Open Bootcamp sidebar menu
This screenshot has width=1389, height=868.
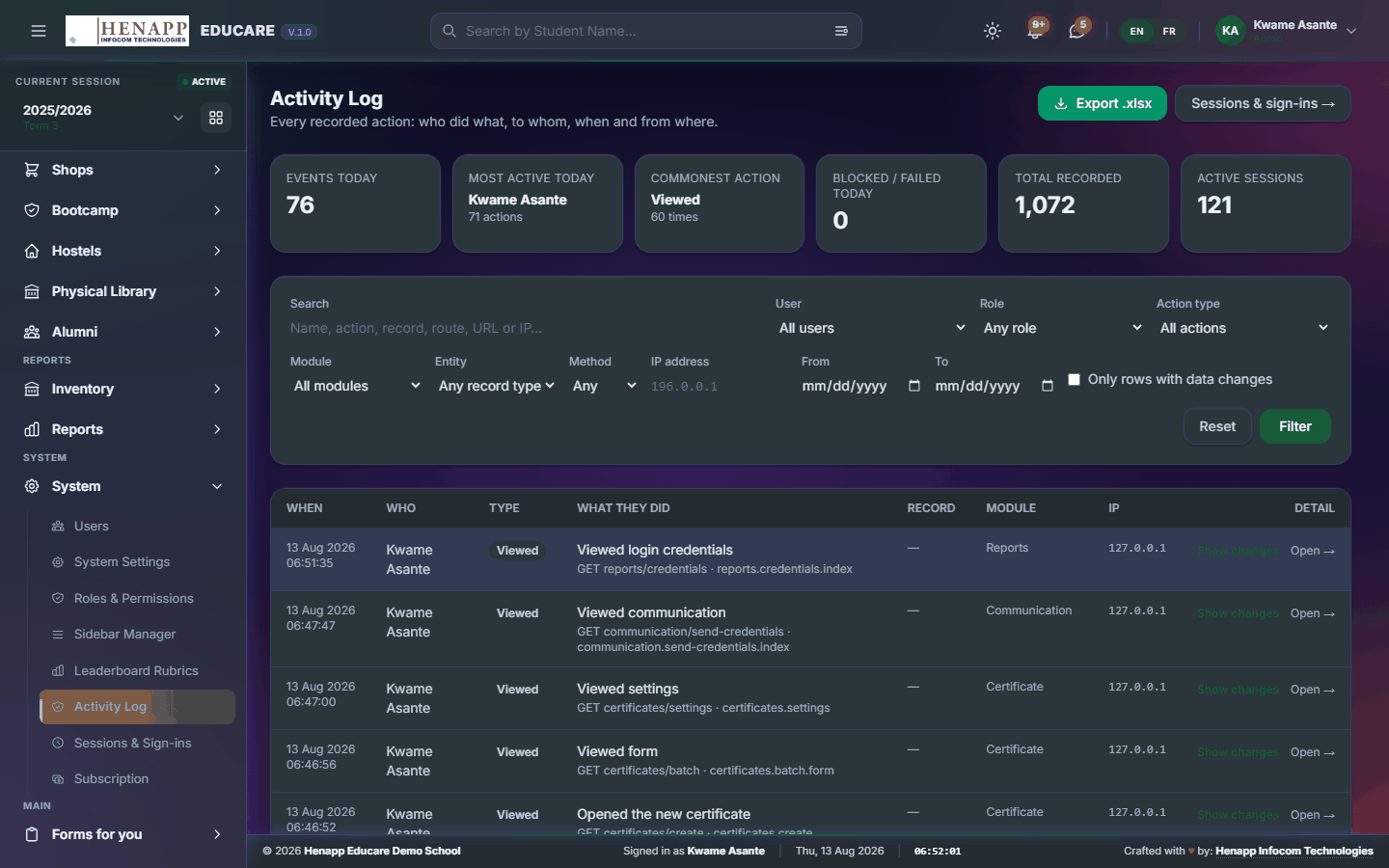tap(123, 210)
